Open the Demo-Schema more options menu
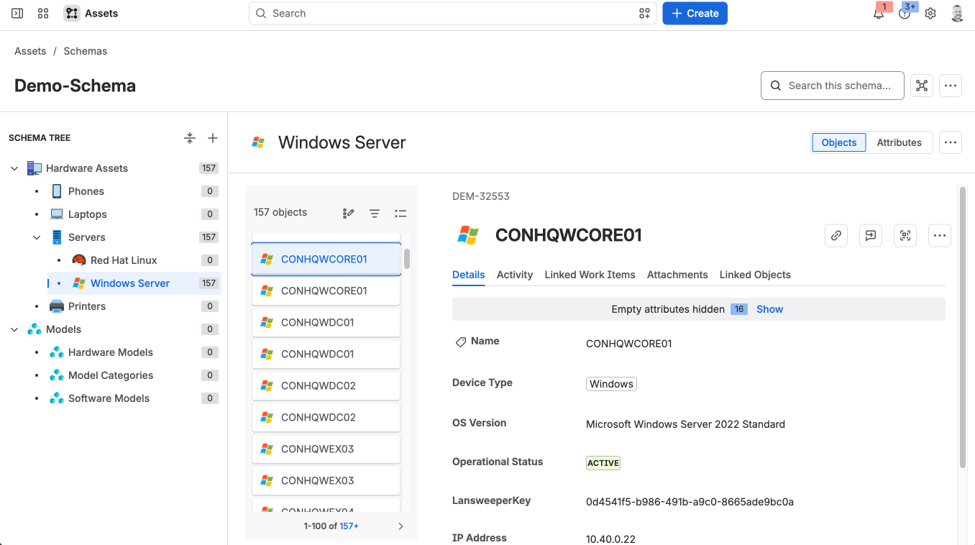 [950, 85]
